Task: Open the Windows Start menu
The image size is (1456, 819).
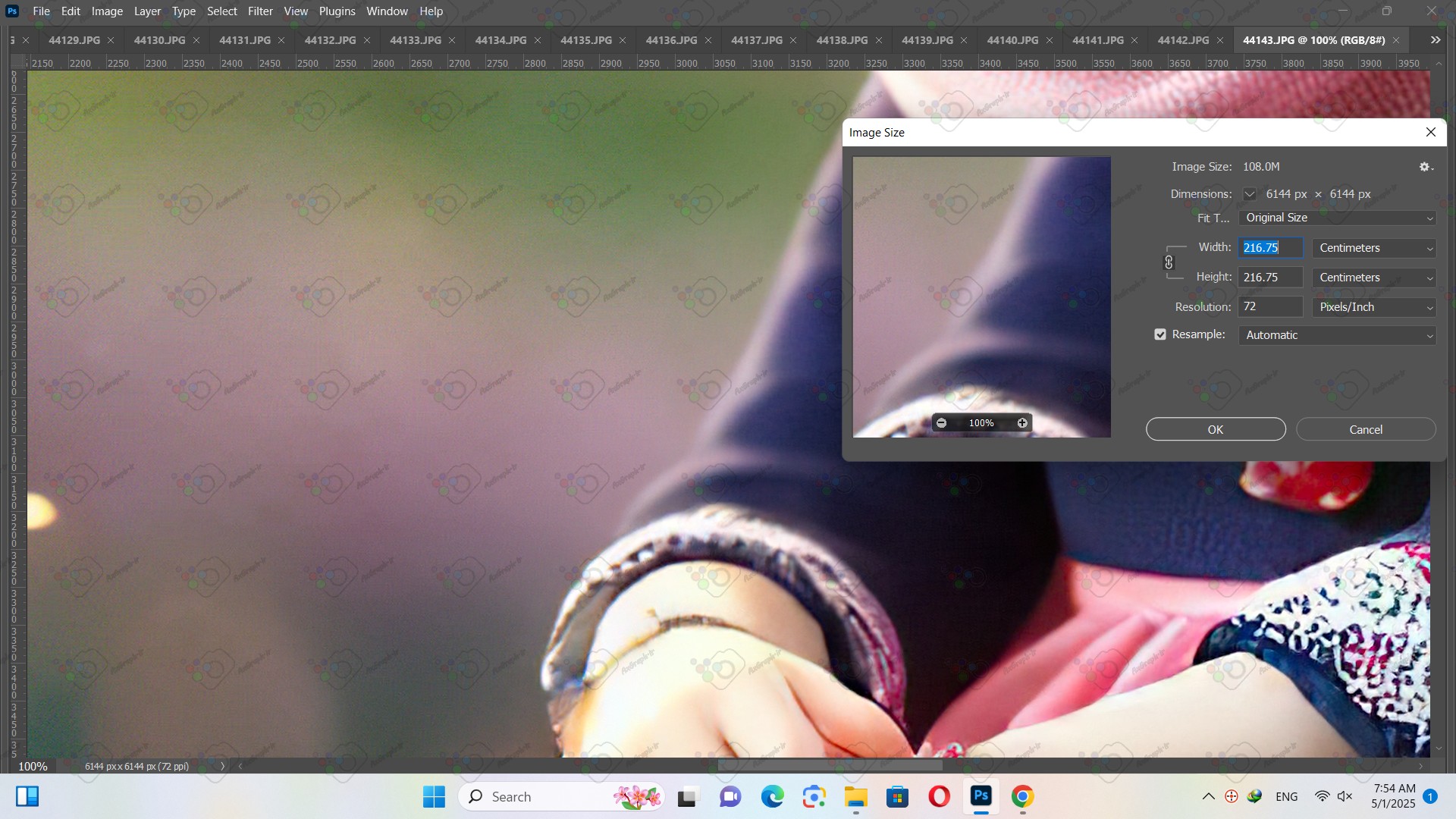Action: tap(434, 796)
